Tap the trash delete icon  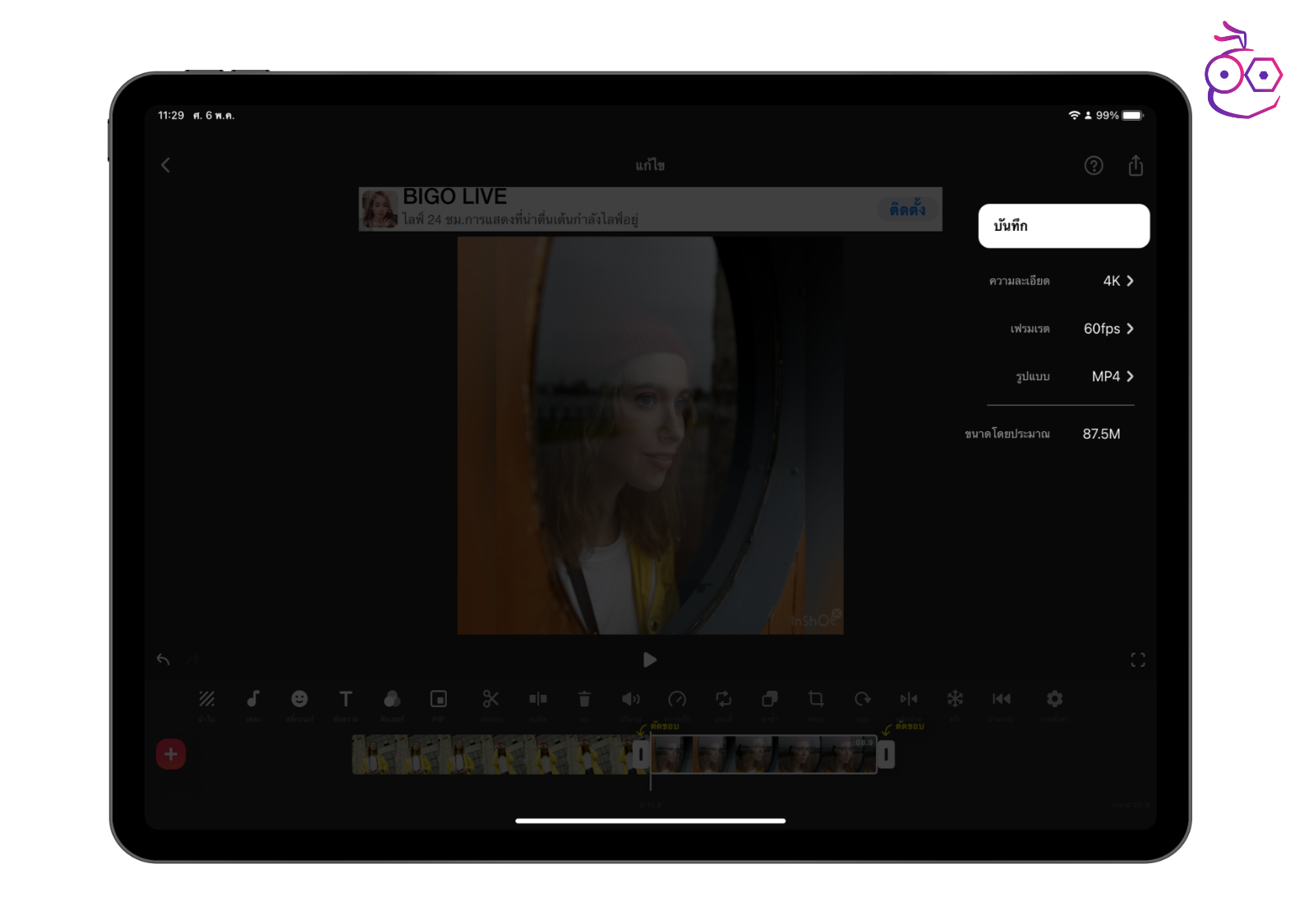(584, 699)
